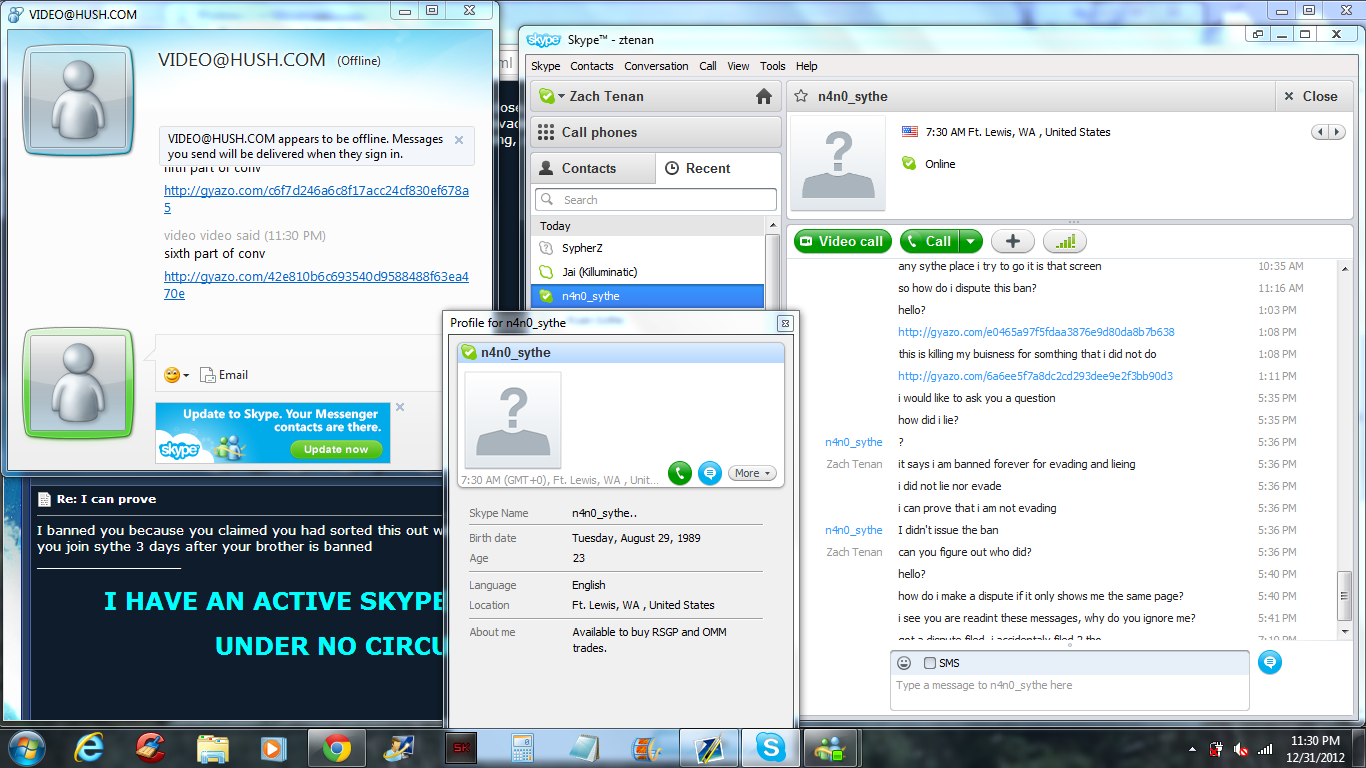Open the Tools menu
Screen dimensions: 1366x768
(773, 66)
